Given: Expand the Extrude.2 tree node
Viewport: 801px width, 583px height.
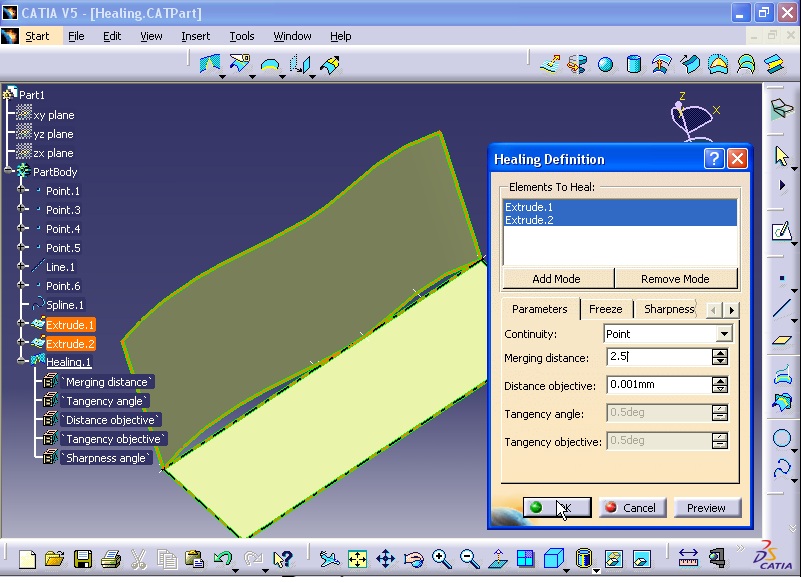Looking at the screenshot, I should [x=21, y=342].
